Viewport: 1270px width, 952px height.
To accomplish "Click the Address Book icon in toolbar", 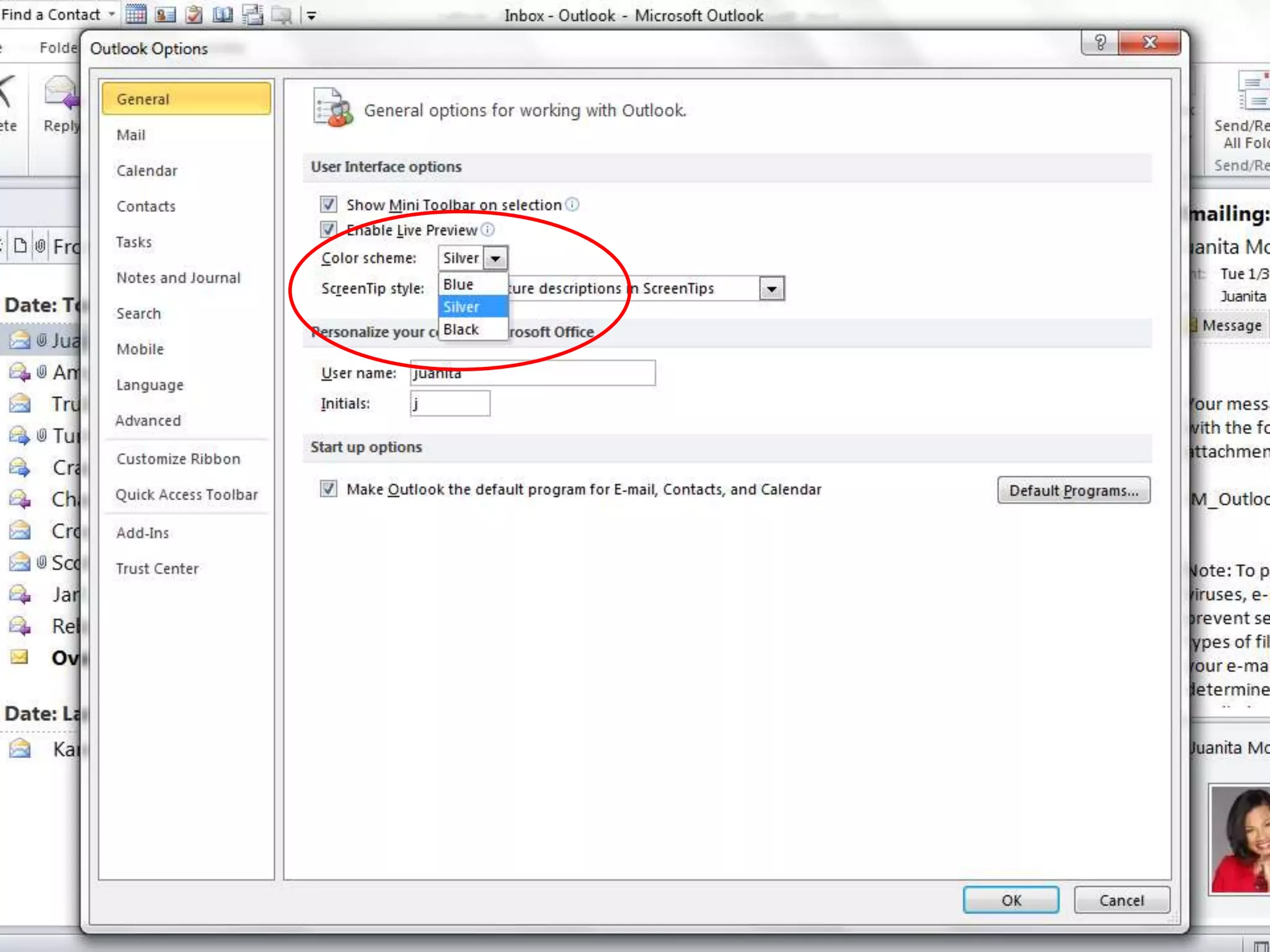I will click(x=223, y=14).
